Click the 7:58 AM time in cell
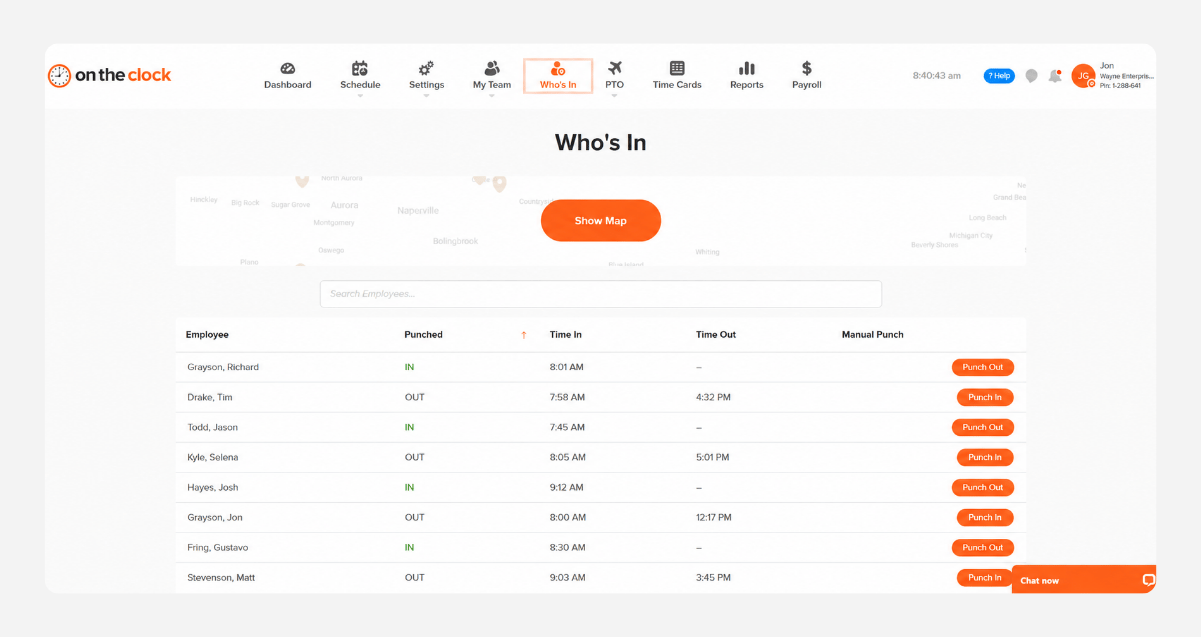The image size is (1201, 637). pos(567,397)
